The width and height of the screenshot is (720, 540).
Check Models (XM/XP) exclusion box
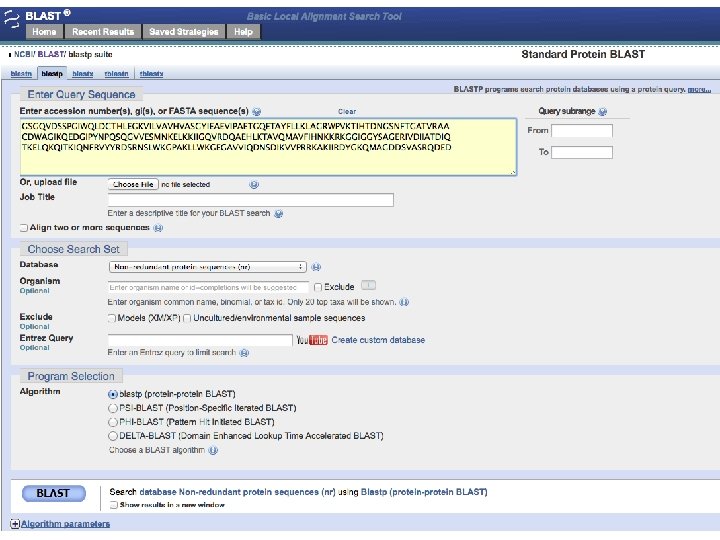click(x=112, y=318)
